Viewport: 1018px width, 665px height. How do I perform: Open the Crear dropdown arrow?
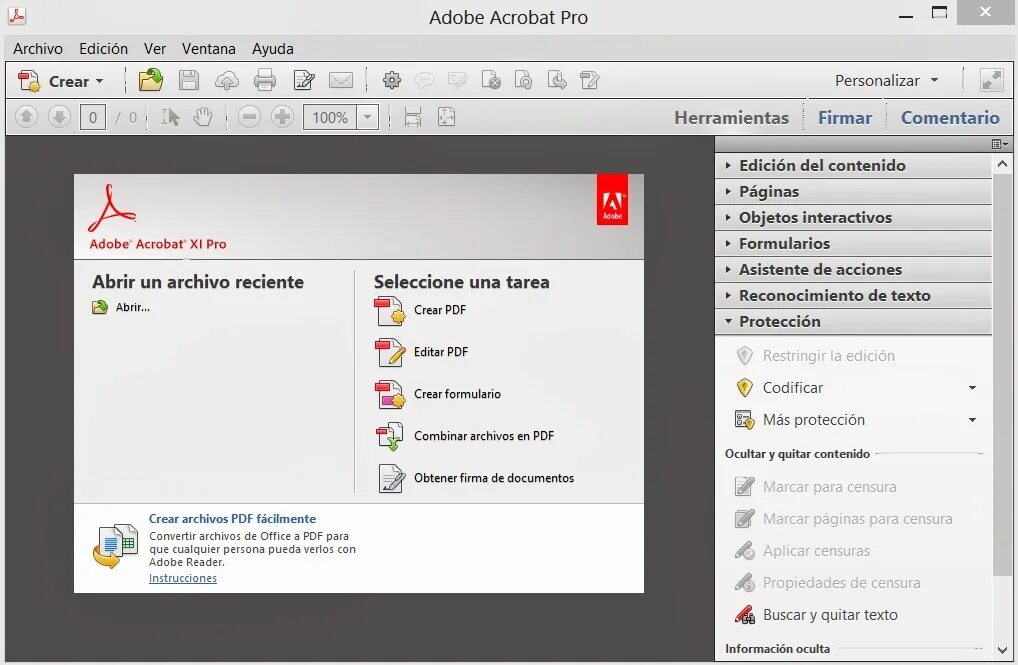click(99, 81)
